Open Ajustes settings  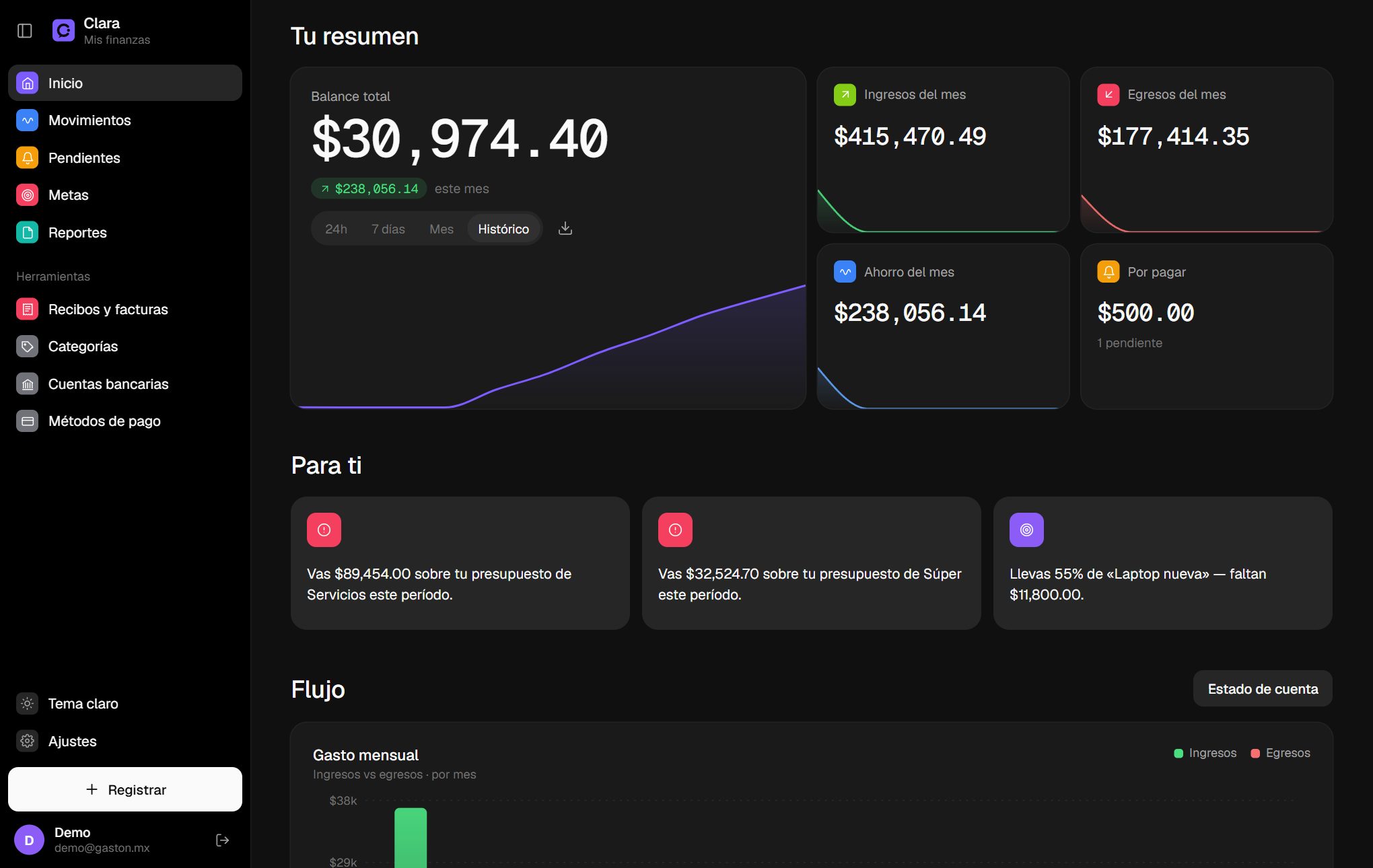click(125, 742)
